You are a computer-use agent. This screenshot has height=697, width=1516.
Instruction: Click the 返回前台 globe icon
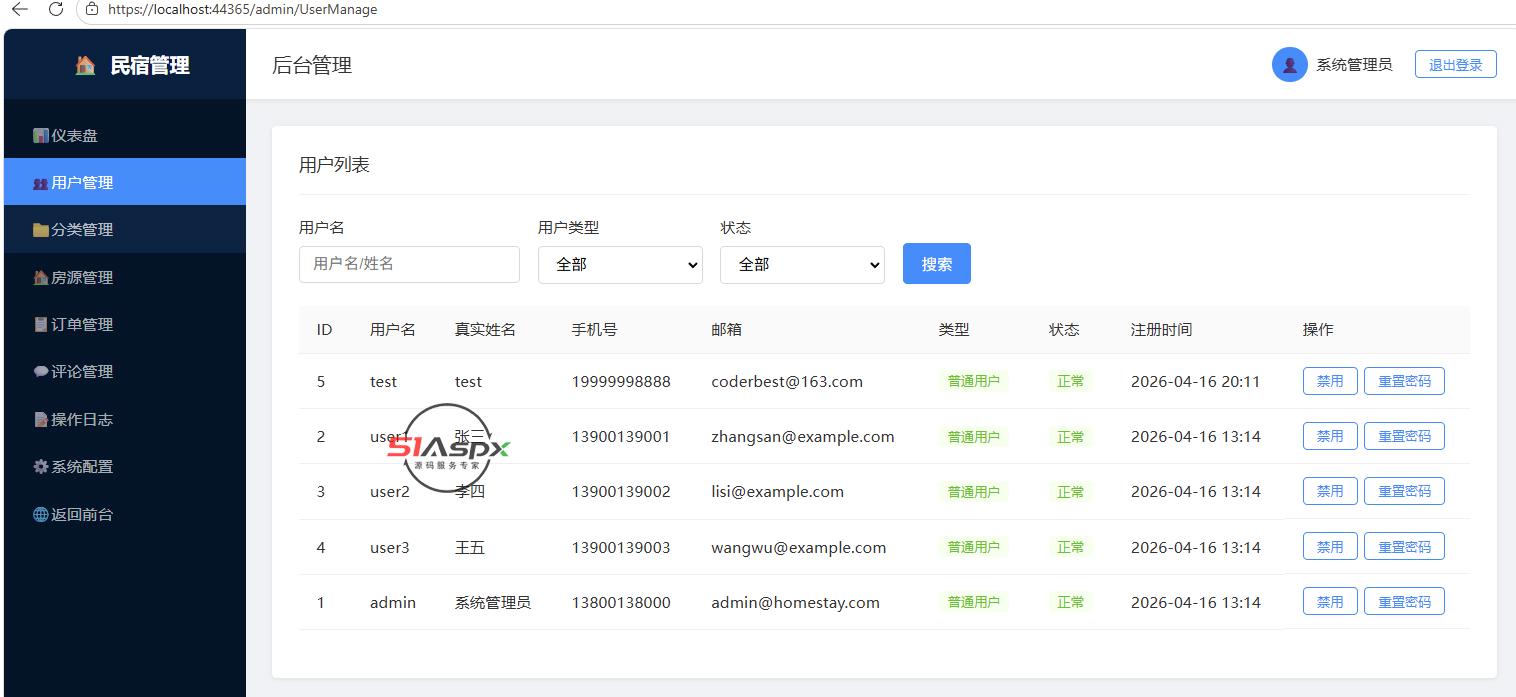point(41,515)
